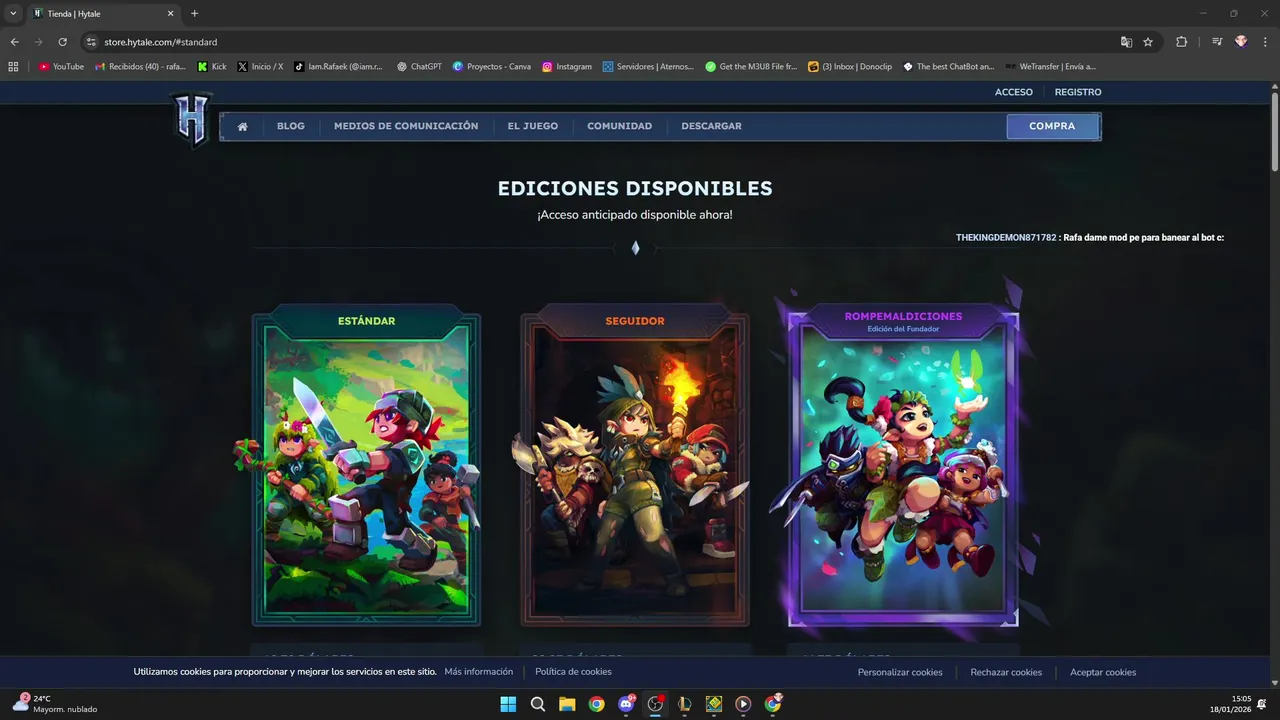
Task: Open the Inbox | Donoclip bookmark
Action: (849, 67)
